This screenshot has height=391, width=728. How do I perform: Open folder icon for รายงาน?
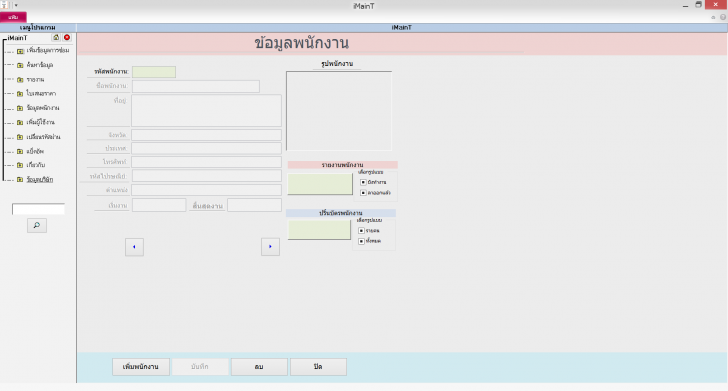tap(20, 80)
